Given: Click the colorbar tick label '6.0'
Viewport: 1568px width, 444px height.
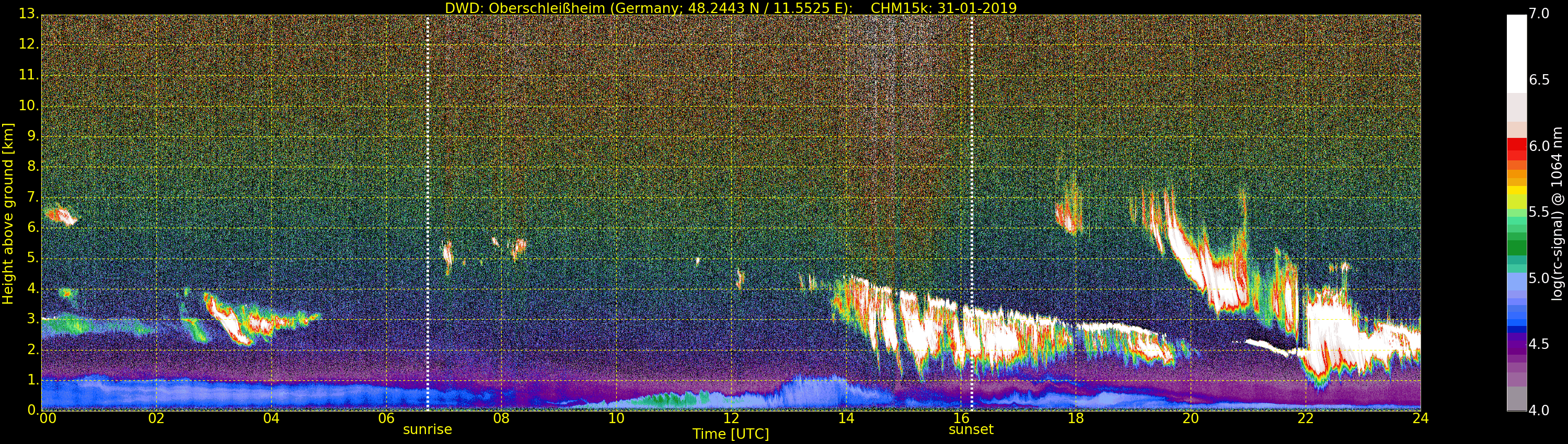Looking at the screenshot, I should [x=1539, y=146].
